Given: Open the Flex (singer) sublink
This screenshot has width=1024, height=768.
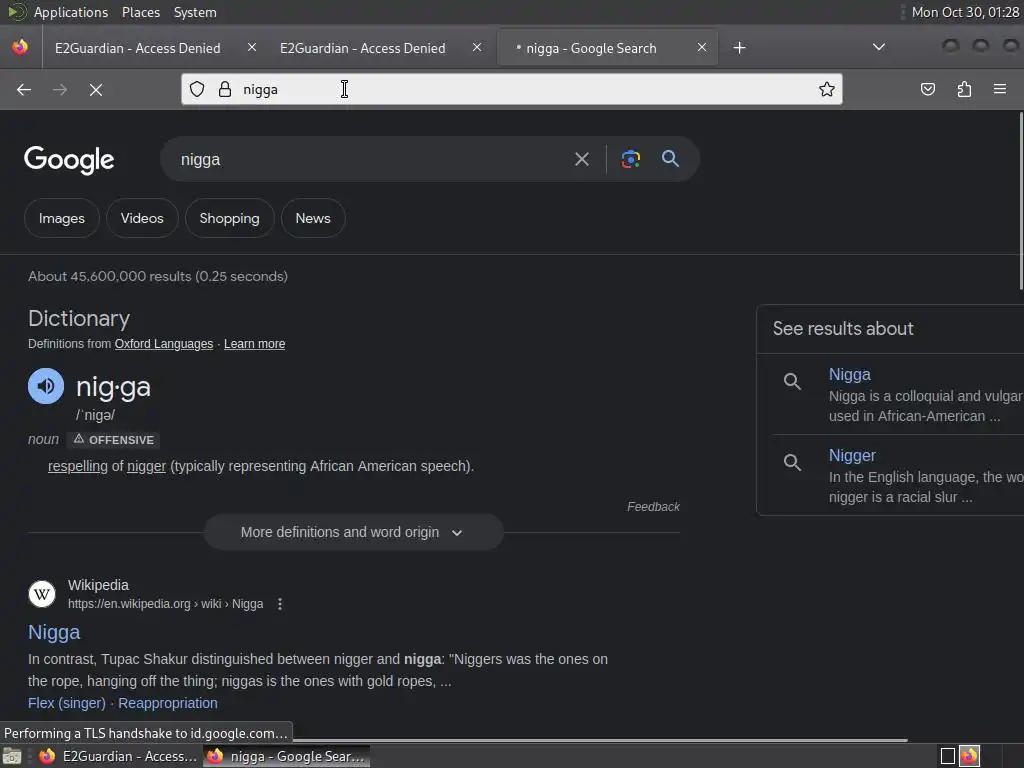Looking at the screenshot, I should [x=67, y=703].
